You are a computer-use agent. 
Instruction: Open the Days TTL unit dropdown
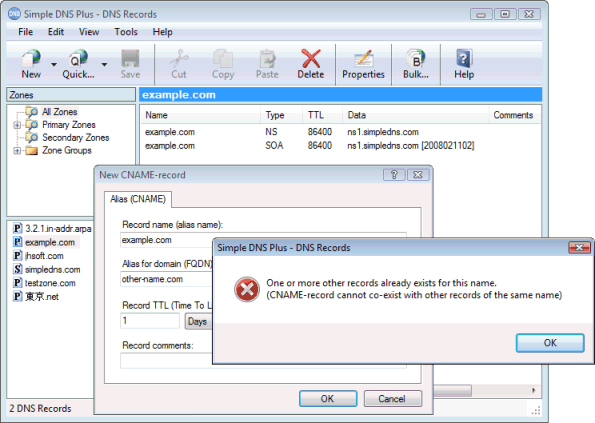pyautogui.click(x=198, y=322)
